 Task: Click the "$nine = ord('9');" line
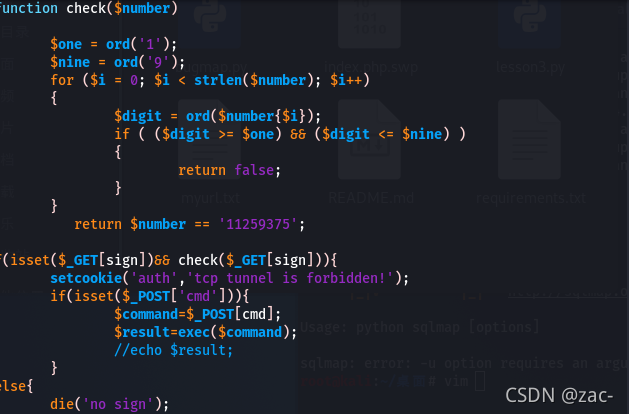118,62
